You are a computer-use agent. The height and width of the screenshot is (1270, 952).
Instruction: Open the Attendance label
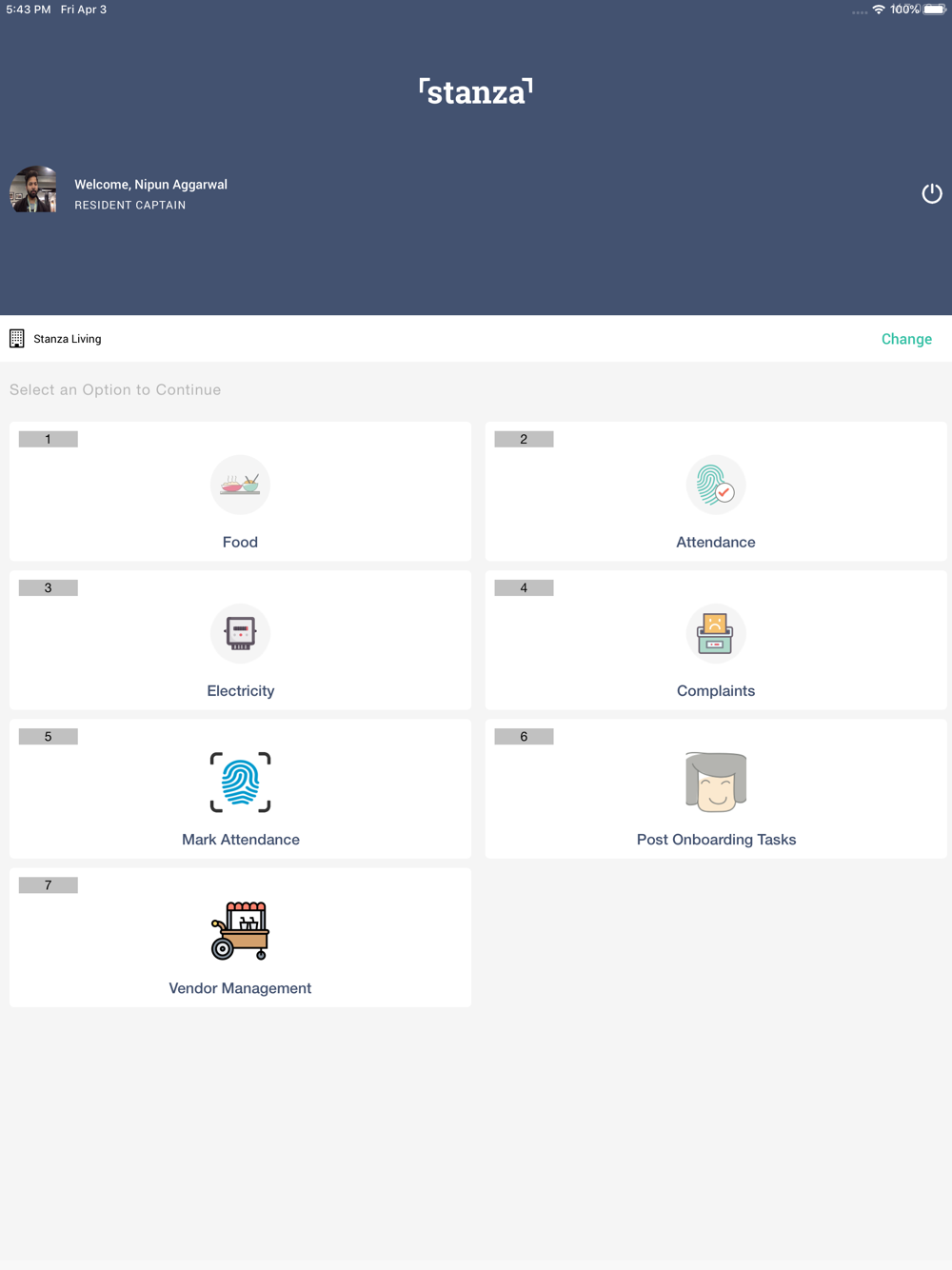pos(716,542)
